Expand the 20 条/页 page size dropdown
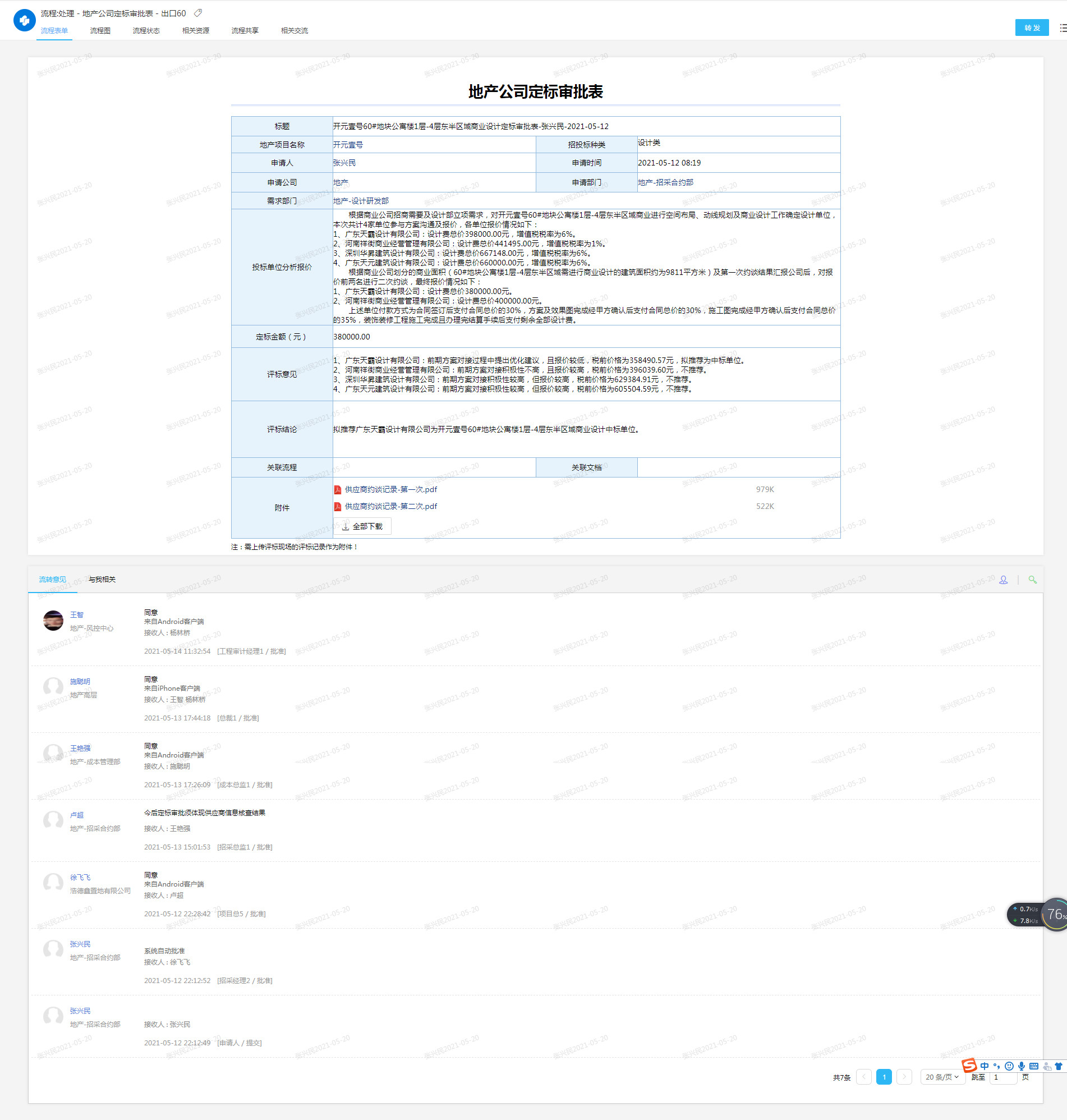The image size is (1067, 1120). 942,1077
